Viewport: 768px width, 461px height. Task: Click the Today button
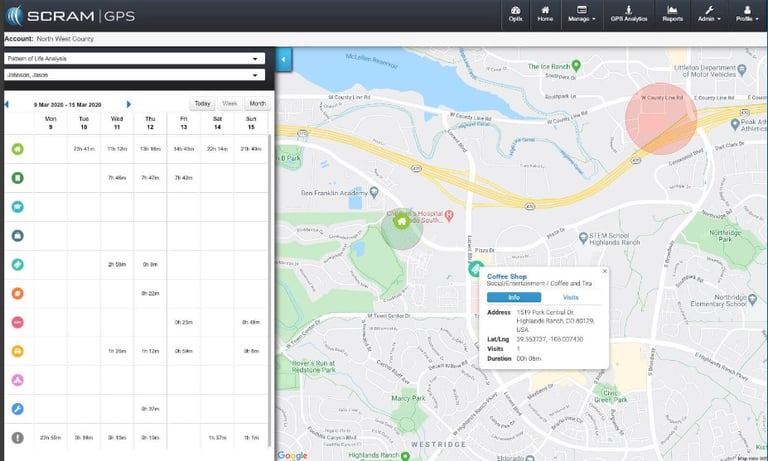202,104
